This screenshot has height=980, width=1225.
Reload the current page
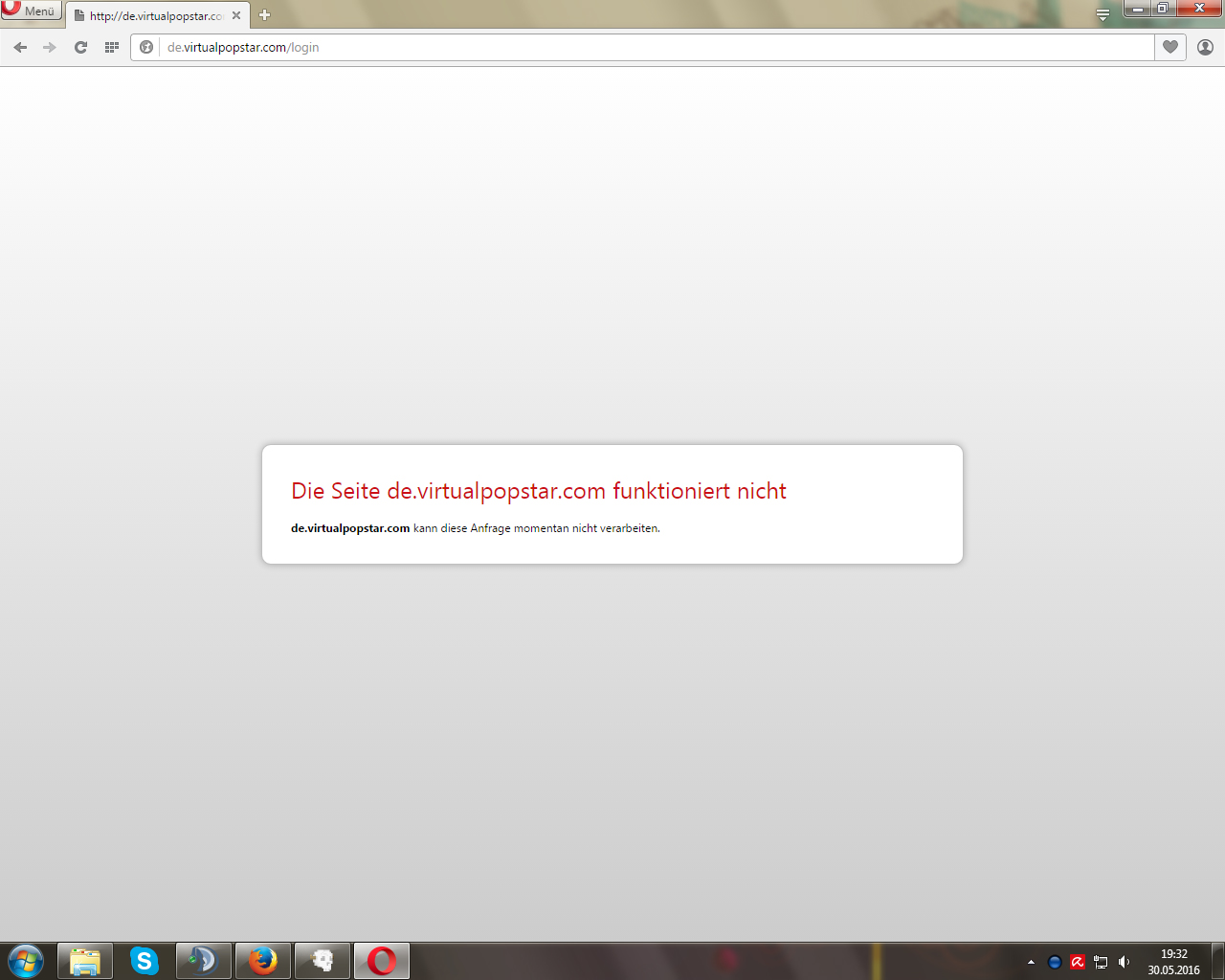pos(80,47)
